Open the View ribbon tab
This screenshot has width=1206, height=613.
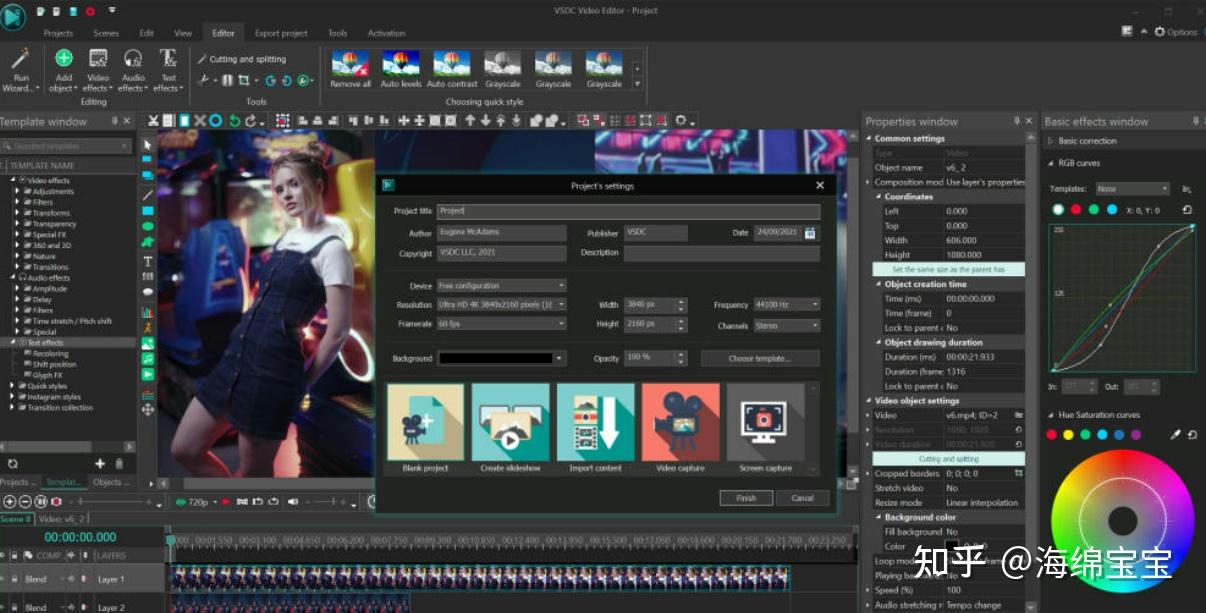click(x=183, y=33)
